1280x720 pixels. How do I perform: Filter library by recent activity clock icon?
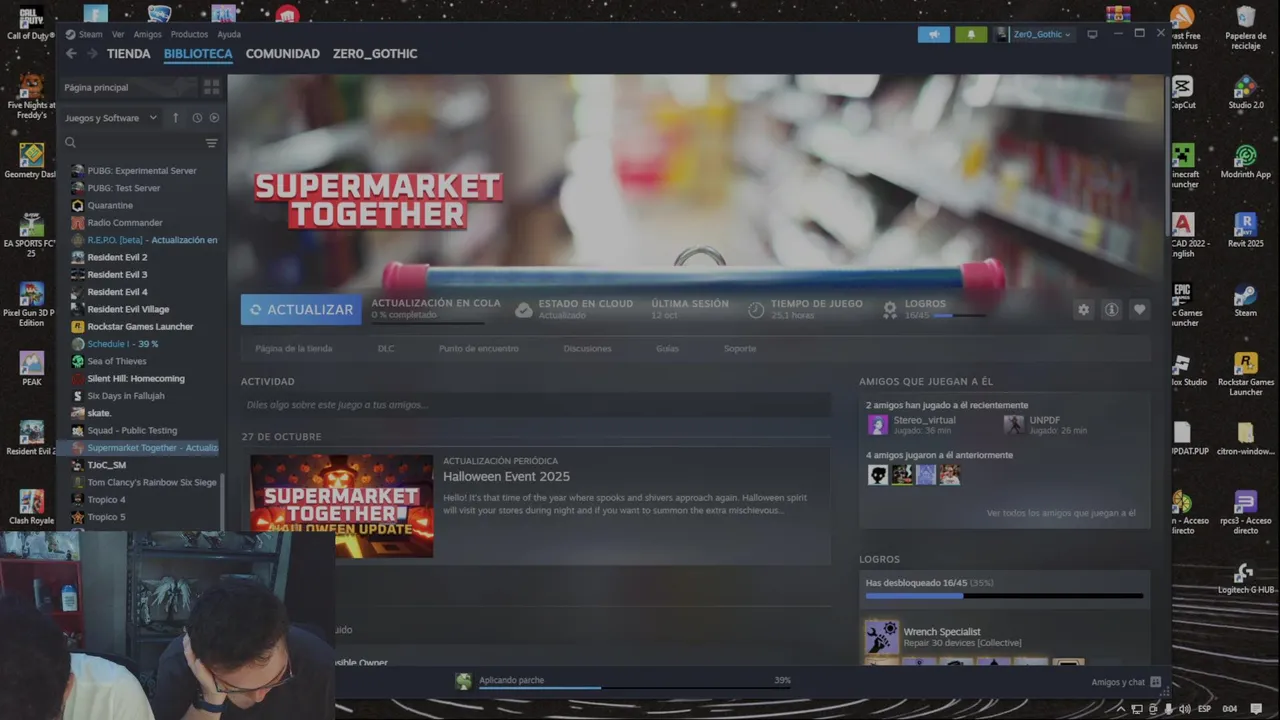point(197,117)
